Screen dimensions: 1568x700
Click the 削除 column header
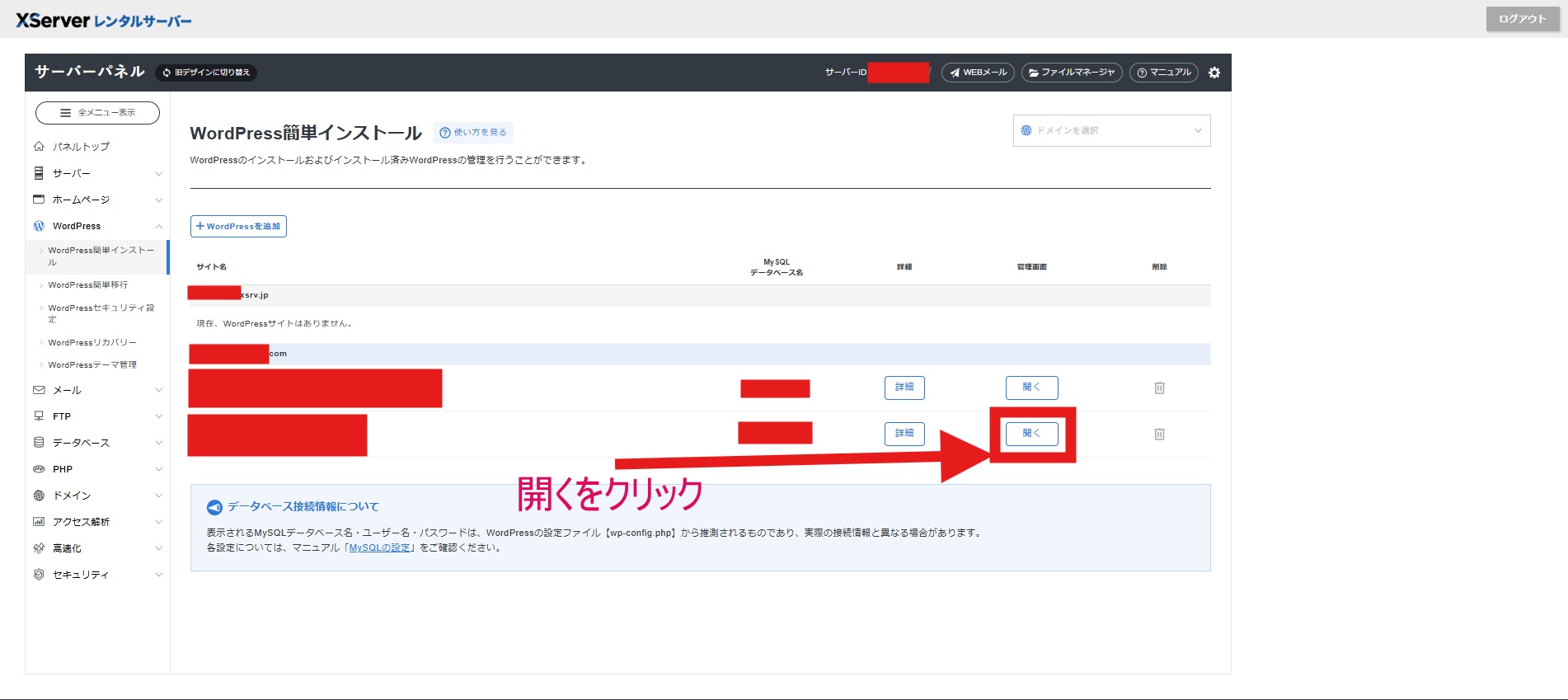(1159, 267)
